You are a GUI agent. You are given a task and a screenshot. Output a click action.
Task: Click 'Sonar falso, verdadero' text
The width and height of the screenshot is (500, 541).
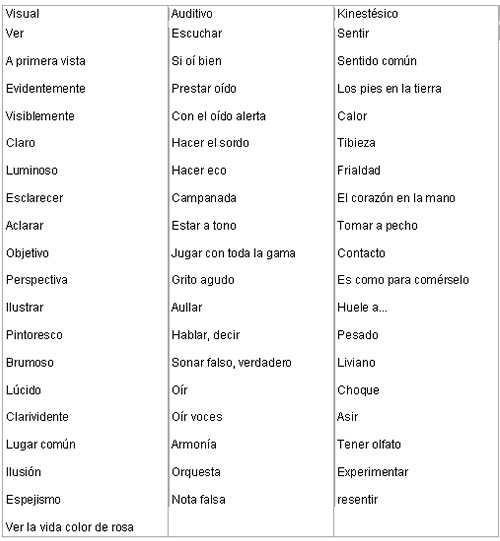pyautogui.click(x=232, y=363)
